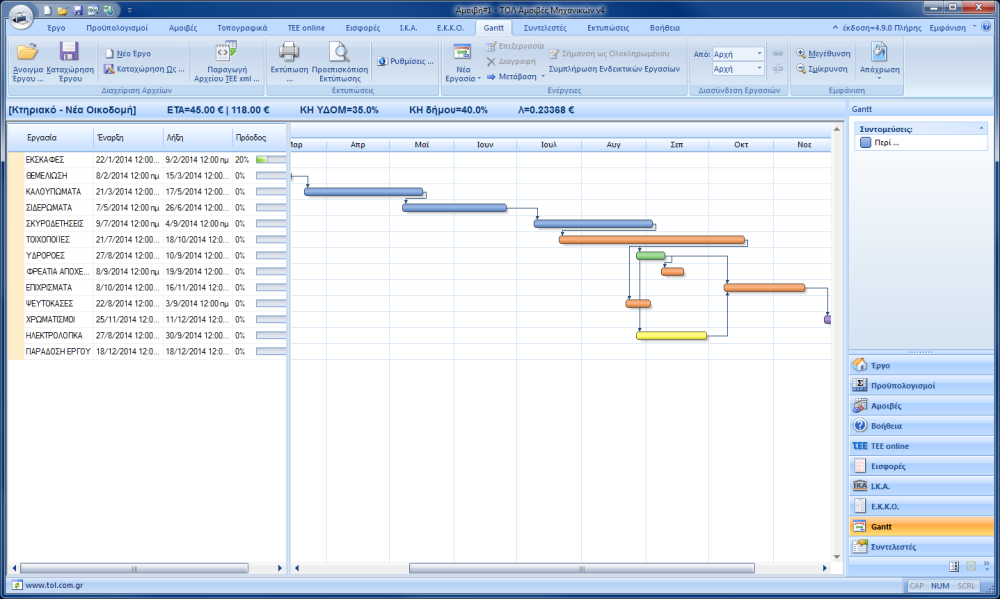
Task: Switch to the TEE online ribbon tab
Action: (x=306, y=28)
